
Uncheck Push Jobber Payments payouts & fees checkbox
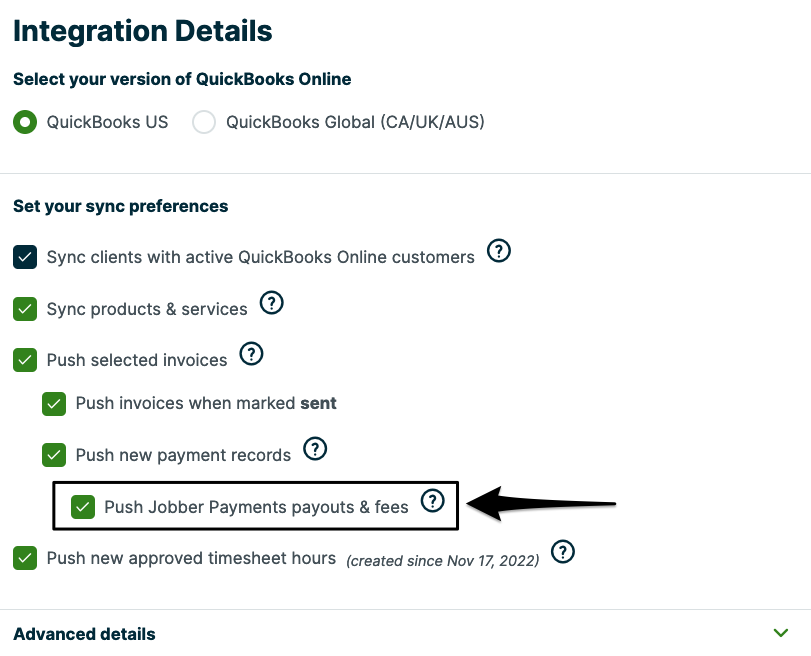click(83, 507)
